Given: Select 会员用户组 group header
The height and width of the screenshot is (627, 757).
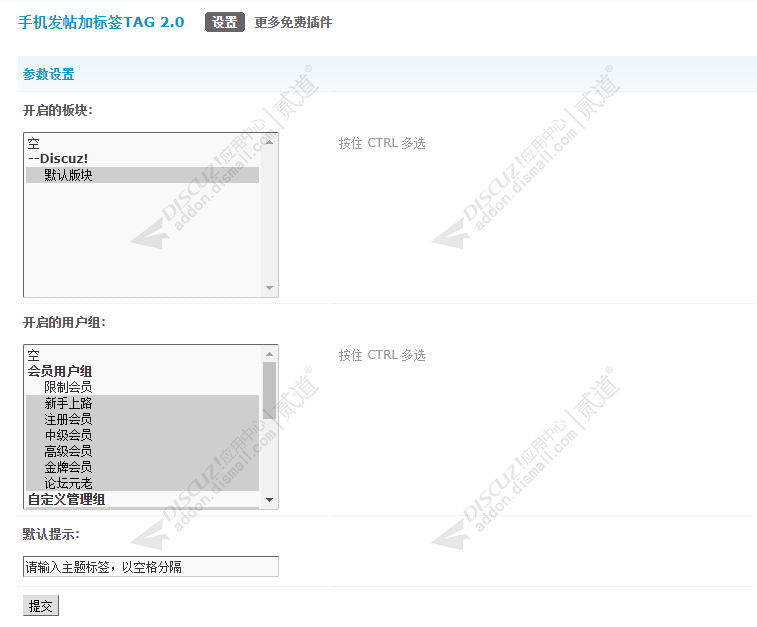Looking at the screenshot, I should (x=142, y=371).
